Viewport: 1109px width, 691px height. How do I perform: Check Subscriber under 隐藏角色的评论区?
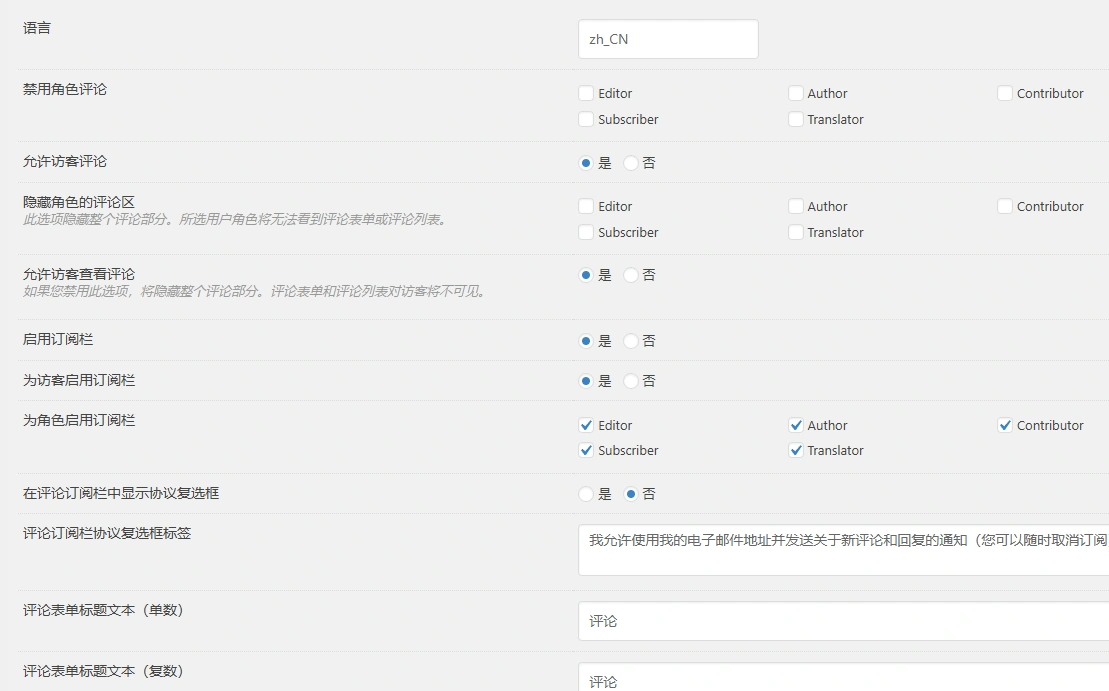coord(586,232)
